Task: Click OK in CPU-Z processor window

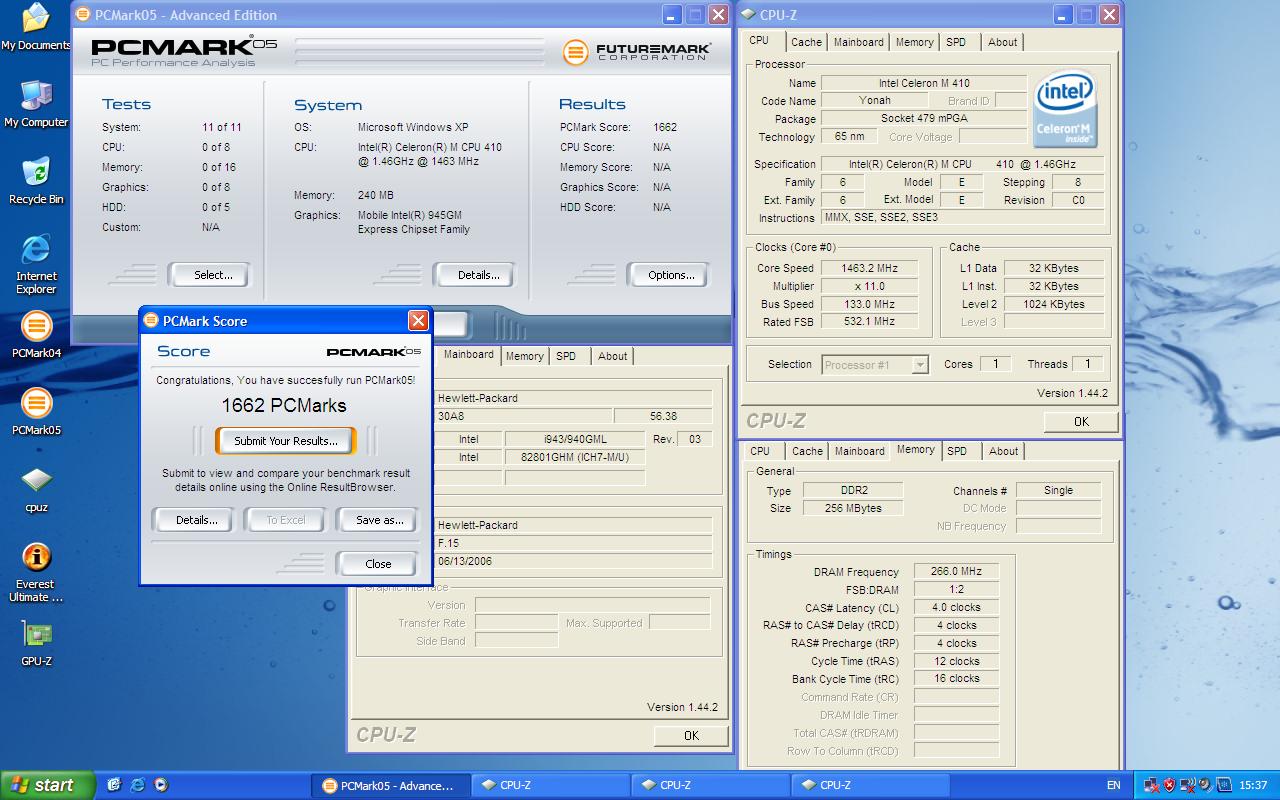Action: tap(1081, 422)
